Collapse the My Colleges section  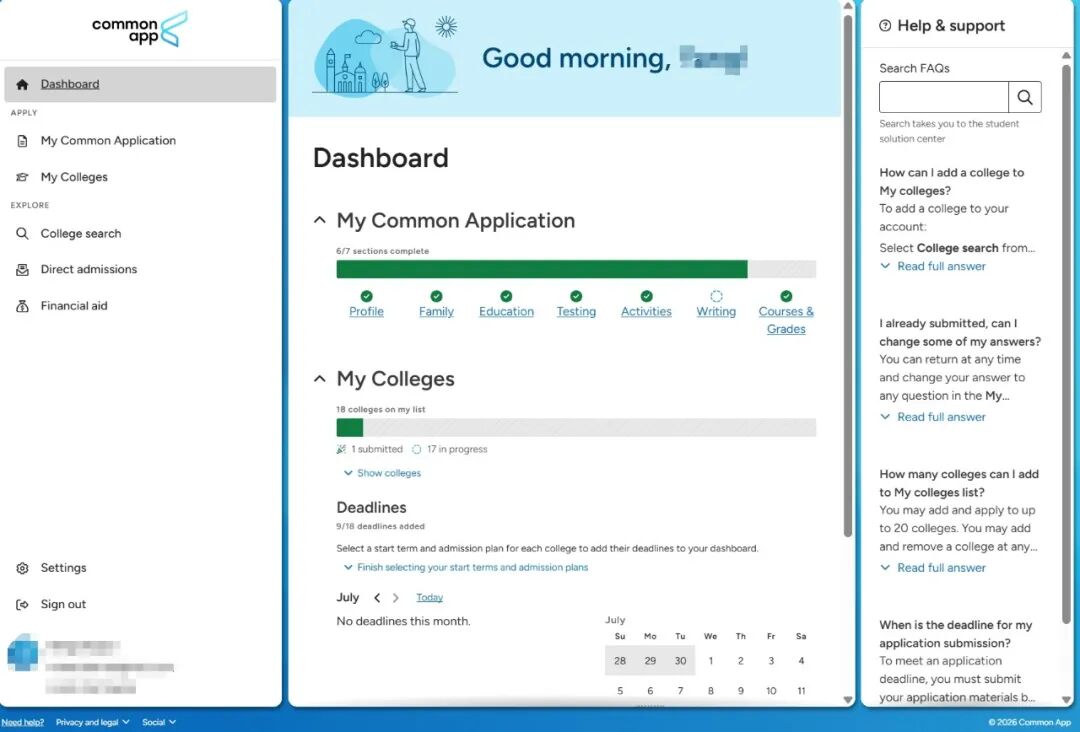click(x=320, y=379)
